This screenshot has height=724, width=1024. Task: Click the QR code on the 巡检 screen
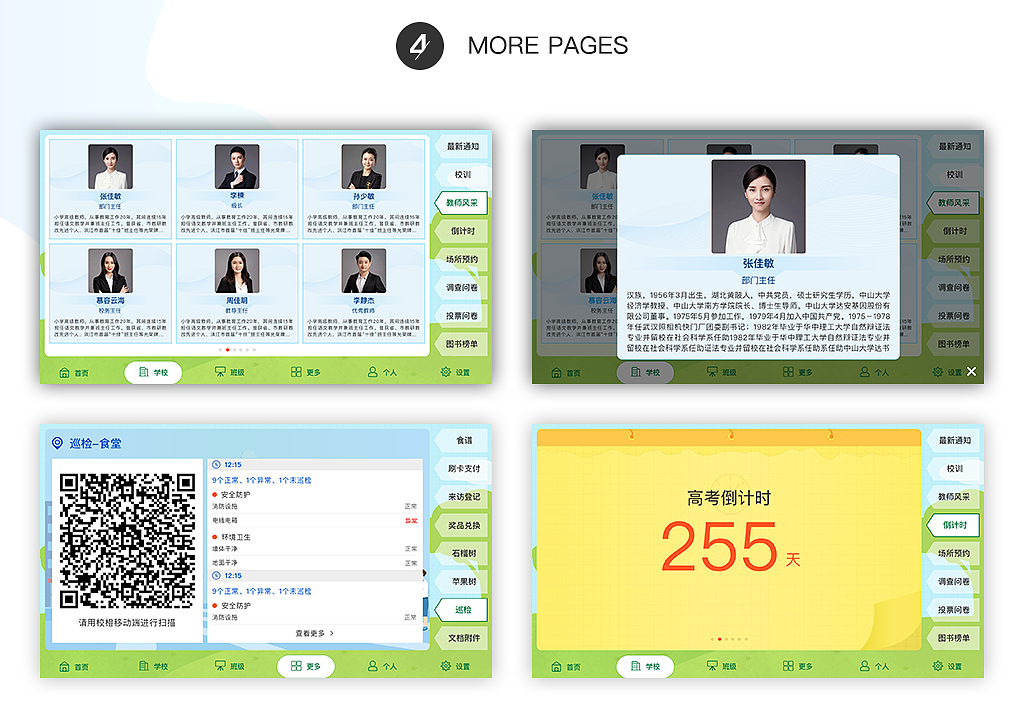click(x=127, y=541)
